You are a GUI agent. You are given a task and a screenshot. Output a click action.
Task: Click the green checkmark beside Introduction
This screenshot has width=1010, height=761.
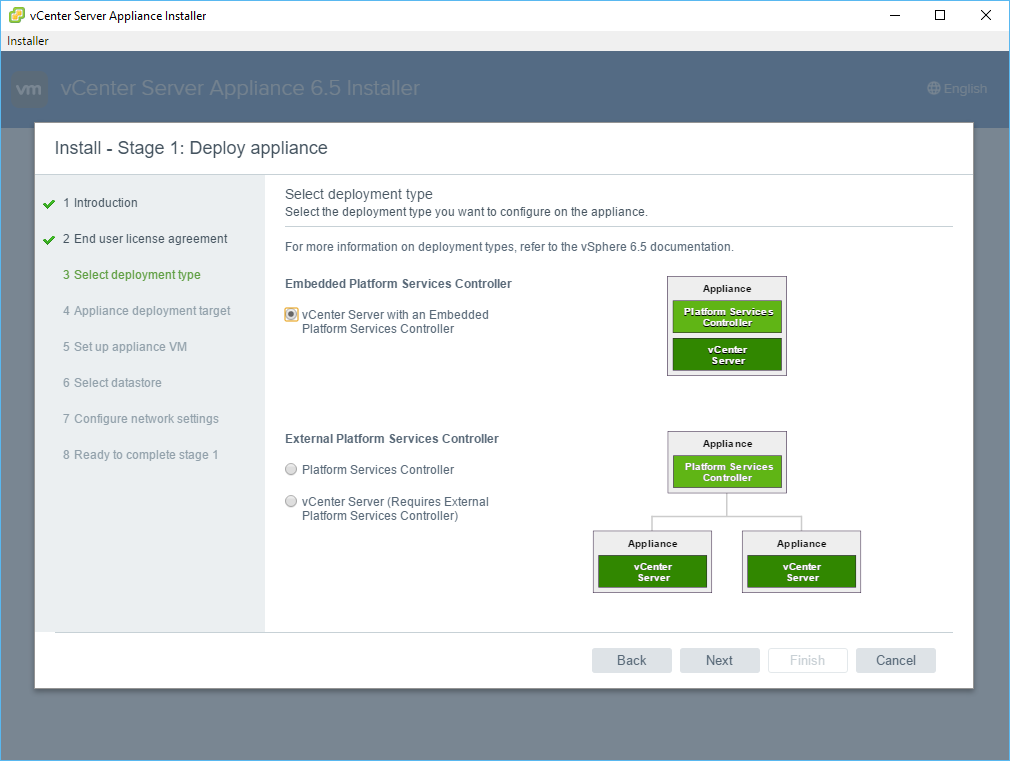click(49, 204)
